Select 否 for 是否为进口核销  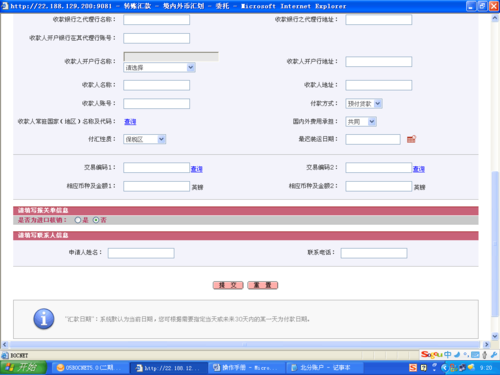point(96,220)
